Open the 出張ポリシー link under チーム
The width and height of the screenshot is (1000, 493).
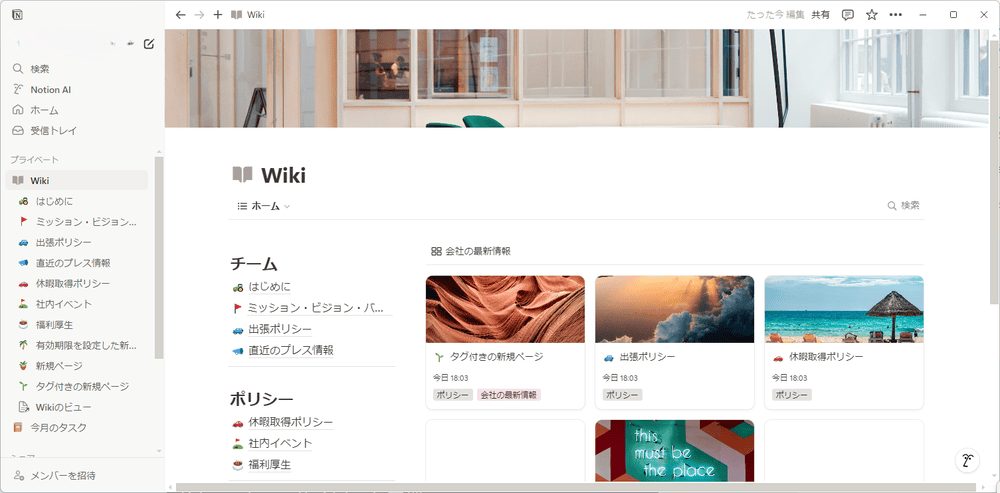[279, 329]
